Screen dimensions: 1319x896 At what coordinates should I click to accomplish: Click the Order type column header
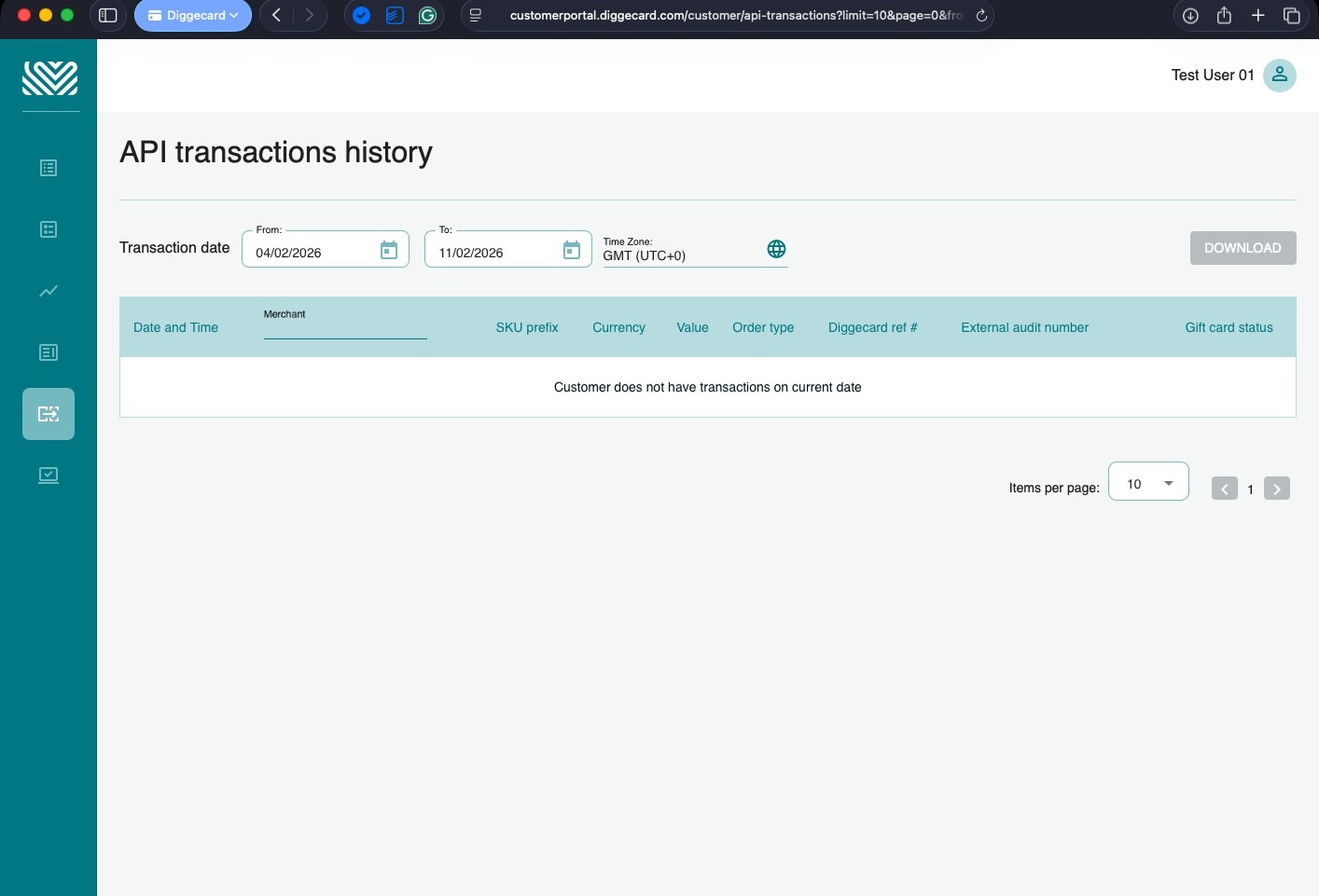pyautogui.click(x=763, y=328)
